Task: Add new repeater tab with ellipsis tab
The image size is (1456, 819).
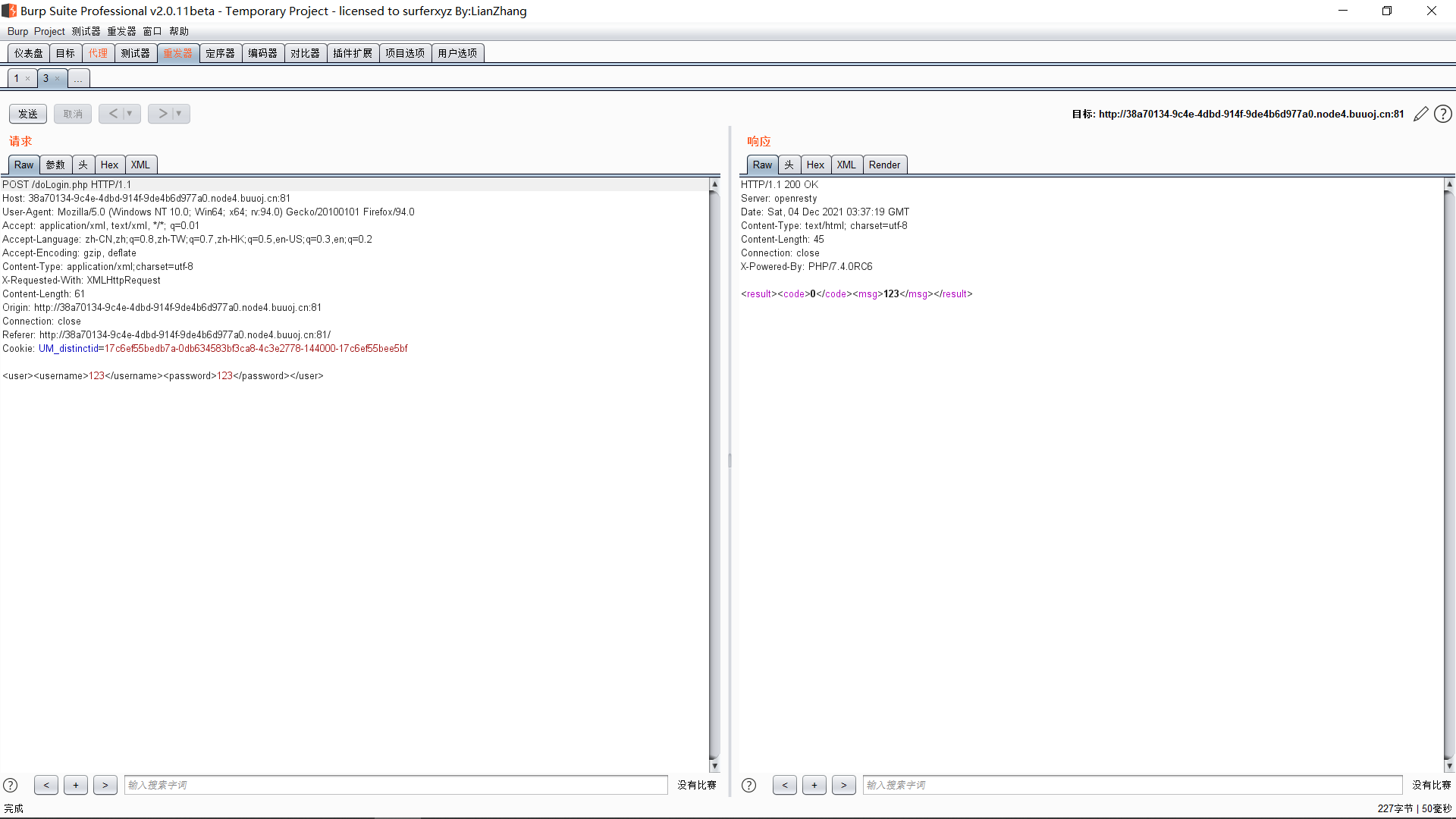Action: 78,79
